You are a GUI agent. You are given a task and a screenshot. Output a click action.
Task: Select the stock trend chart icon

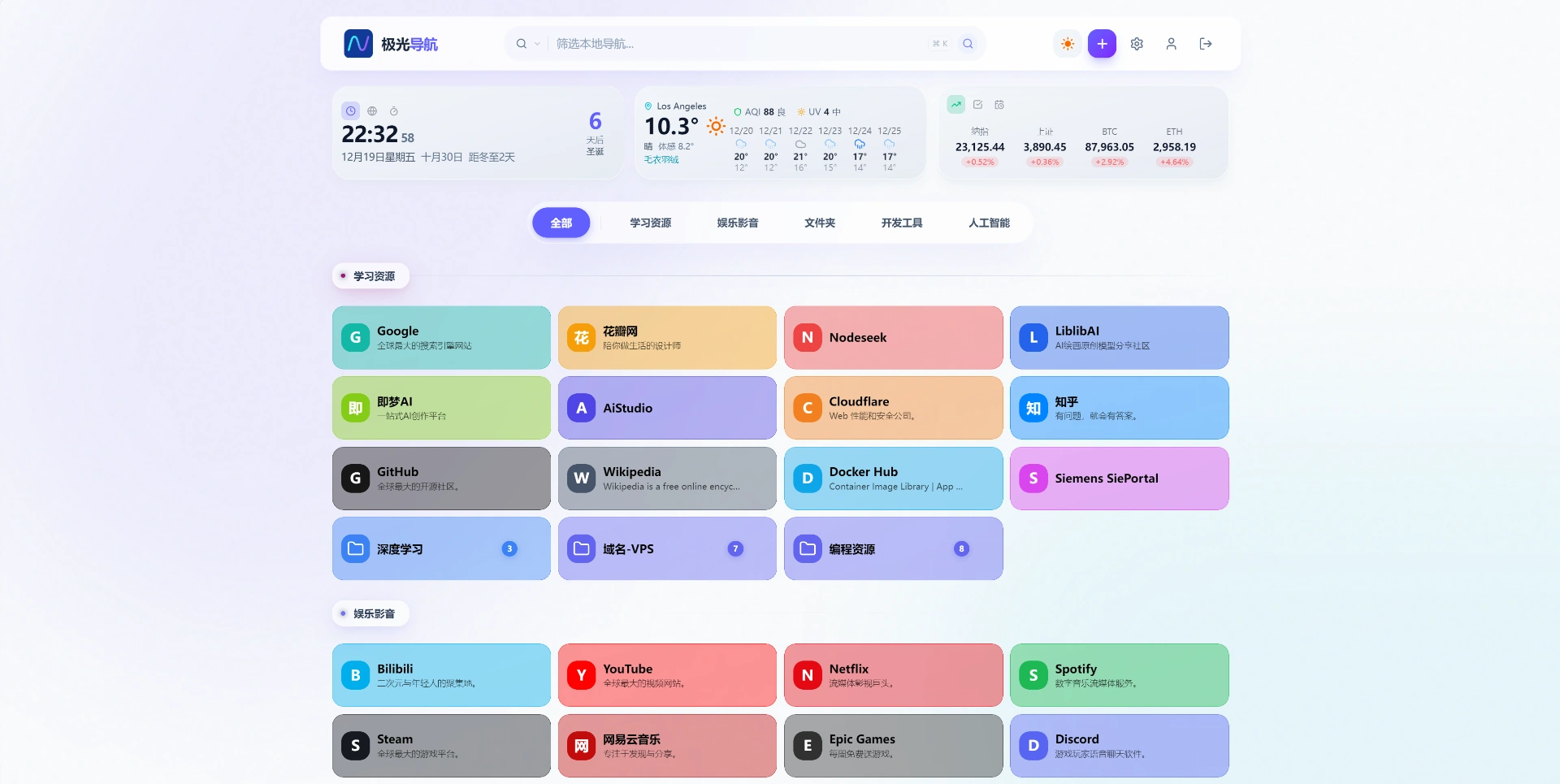click(x=956, y=104)
